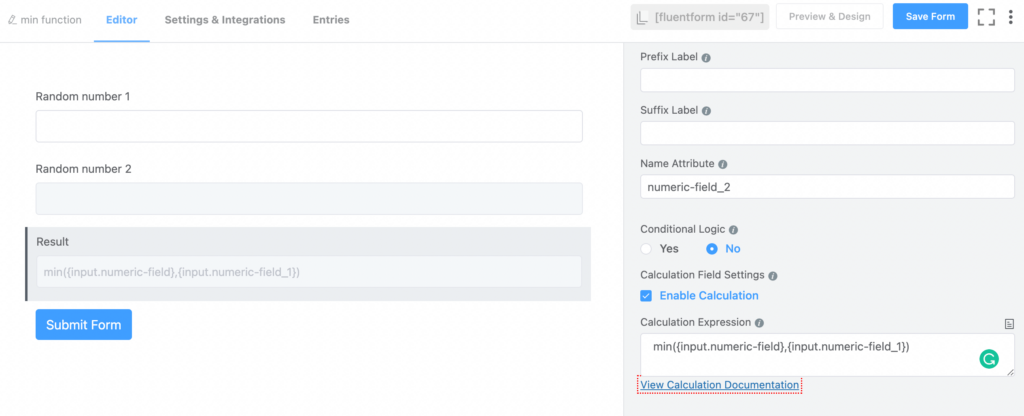Screen dimensions: 1024x416
Task: Click the Name Attribute info icon
Action: click(x=723, y=165)
